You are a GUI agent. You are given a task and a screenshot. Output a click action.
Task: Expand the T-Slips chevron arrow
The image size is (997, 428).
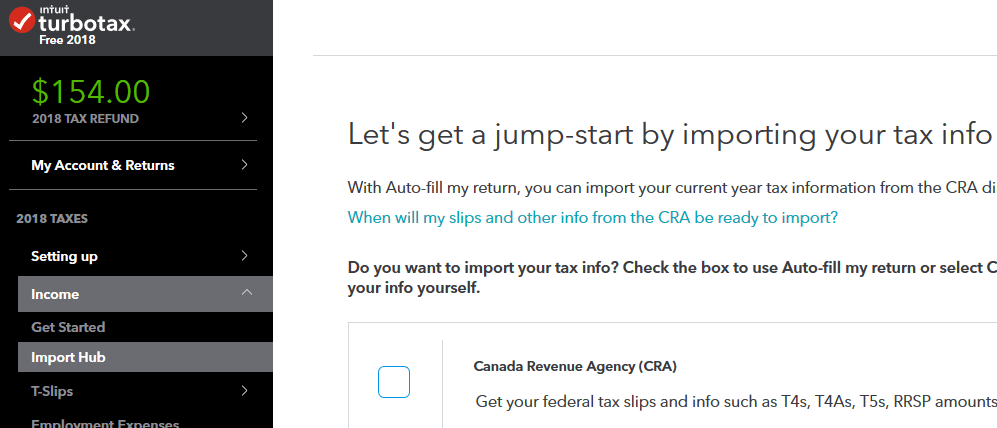coord(245,391)
